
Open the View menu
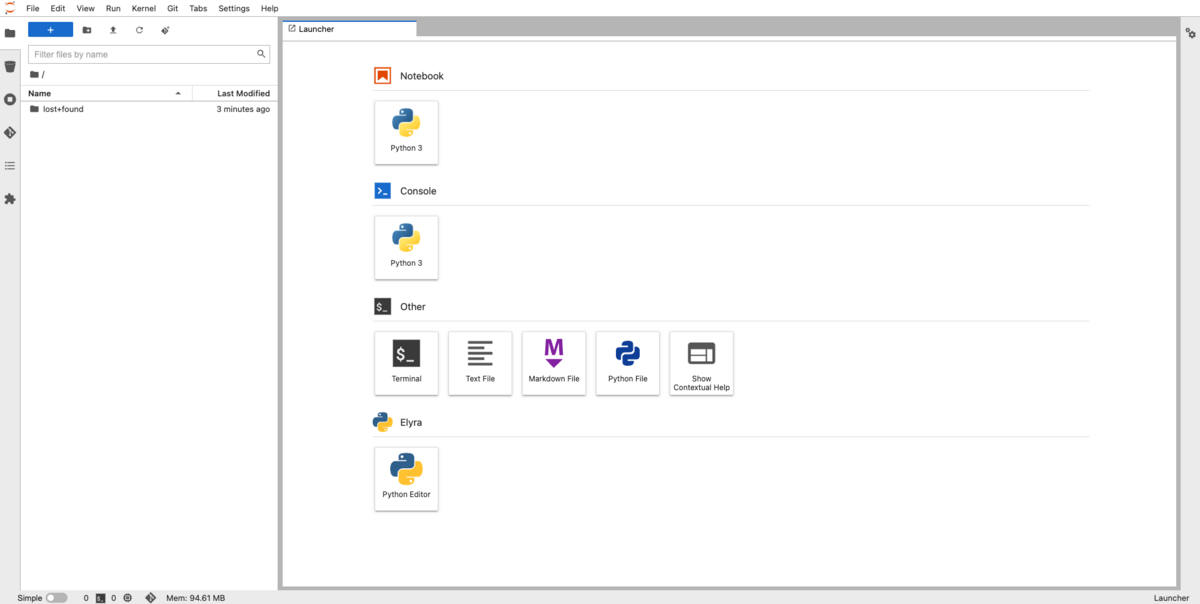tap(86, 8)
